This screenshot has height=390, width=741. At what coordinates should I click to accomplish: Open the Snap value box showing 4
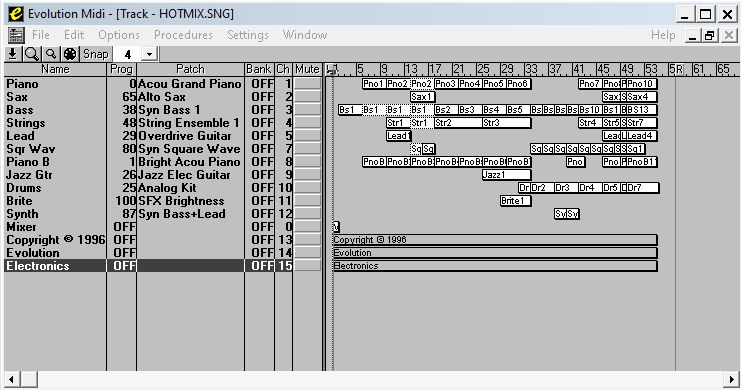pos(128,54)
